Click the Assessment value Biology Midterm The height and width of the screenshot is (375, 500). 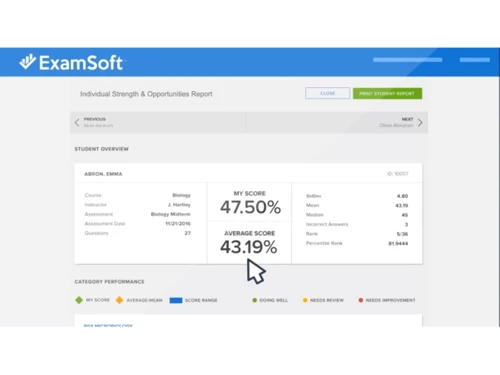[171, 214]
